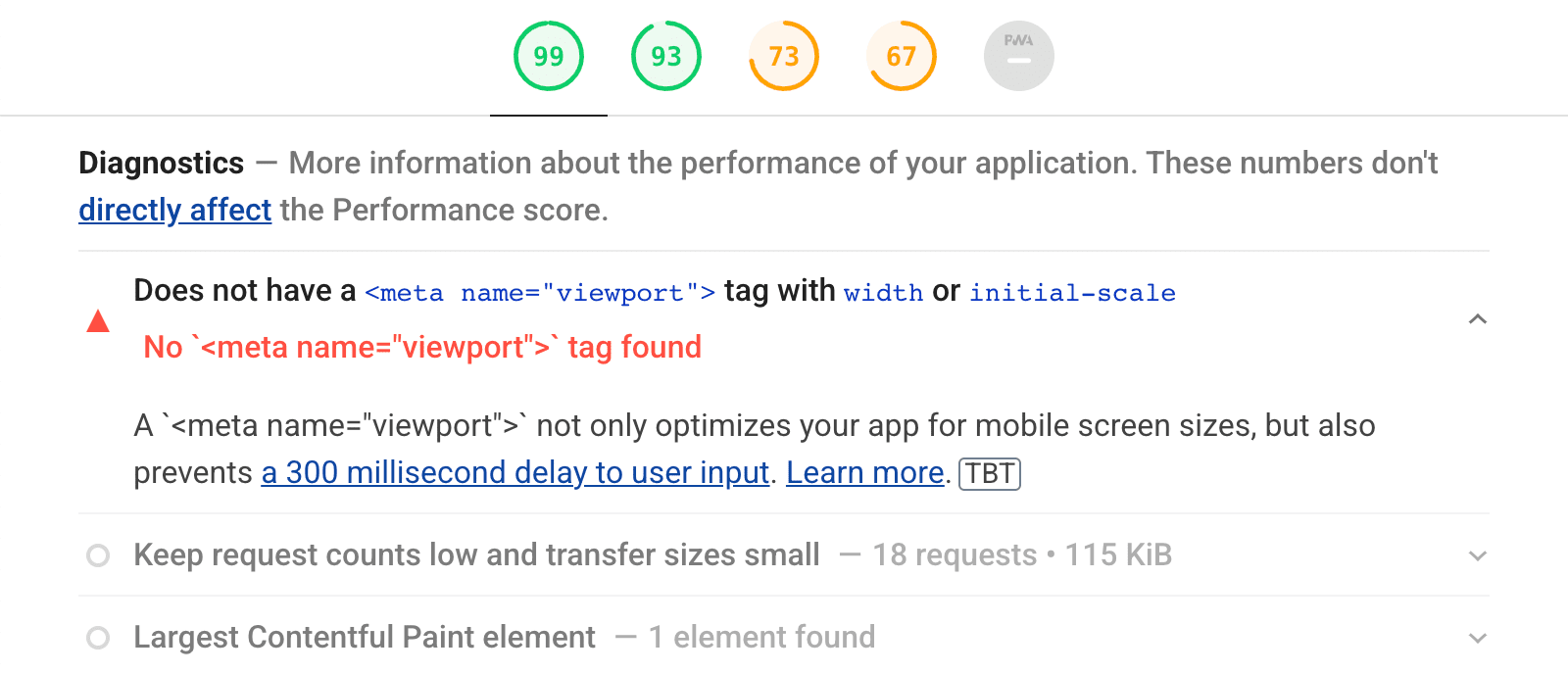Select the red viewport tag error message

(x=421, y=347)
